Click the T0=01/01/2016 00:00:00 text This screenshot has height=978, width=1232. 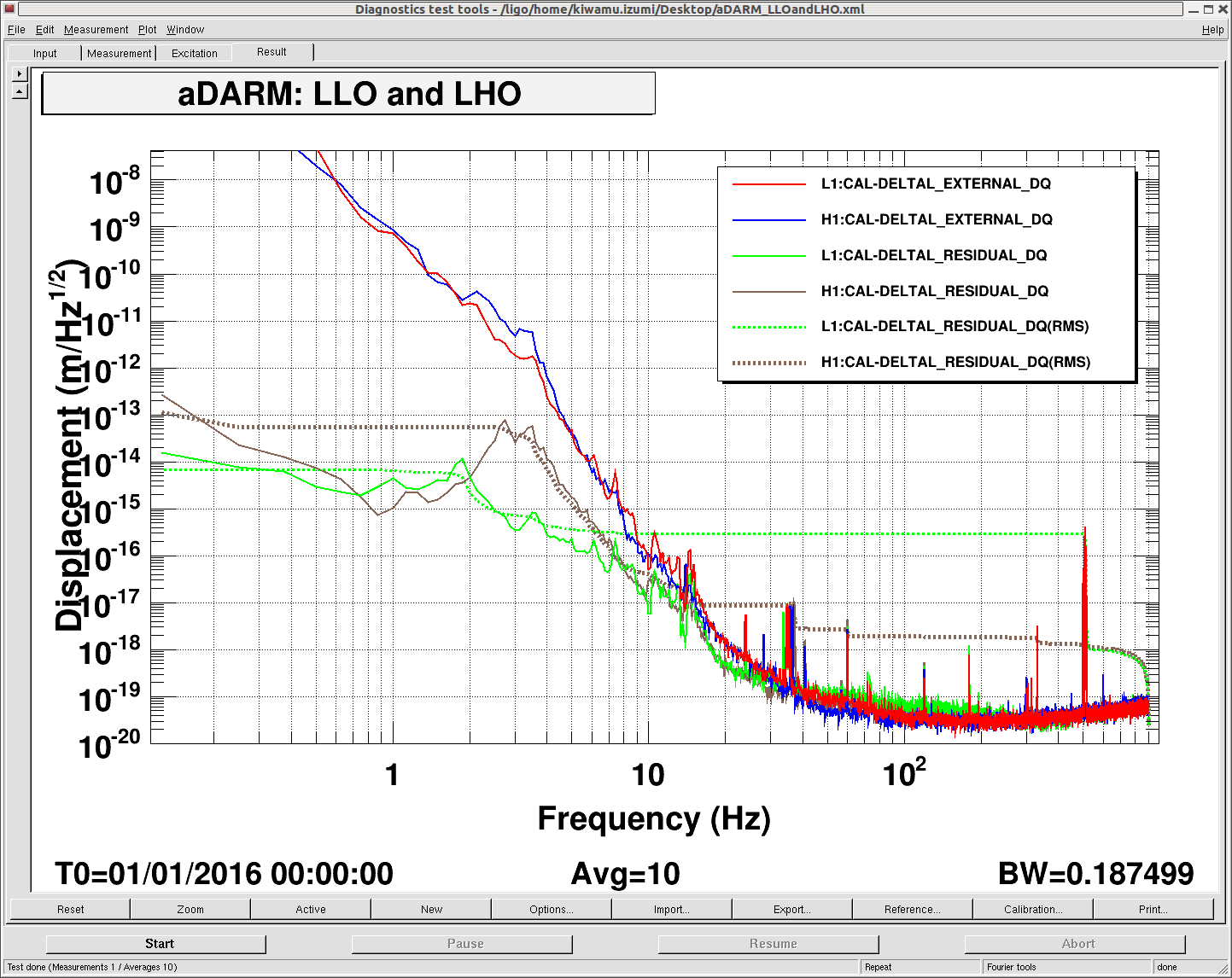point(224,874)
